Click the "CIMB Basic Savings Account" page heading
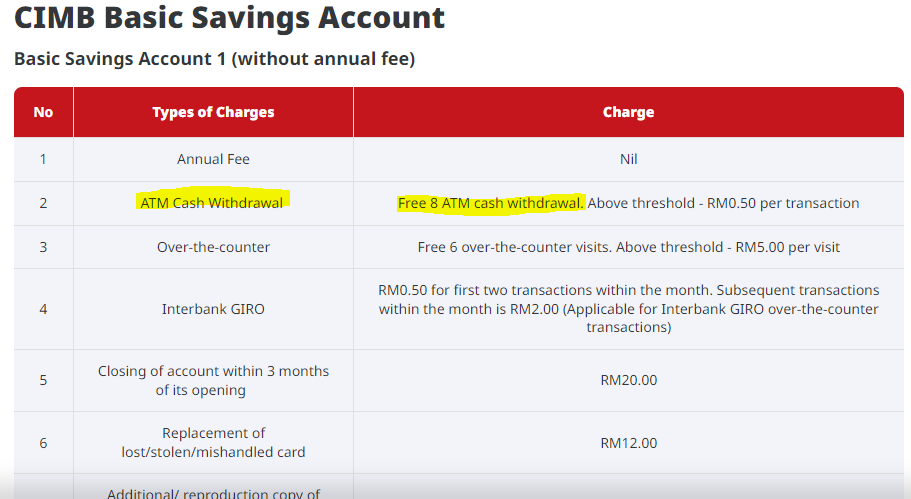The image size is (911, 499). point(229,18)
